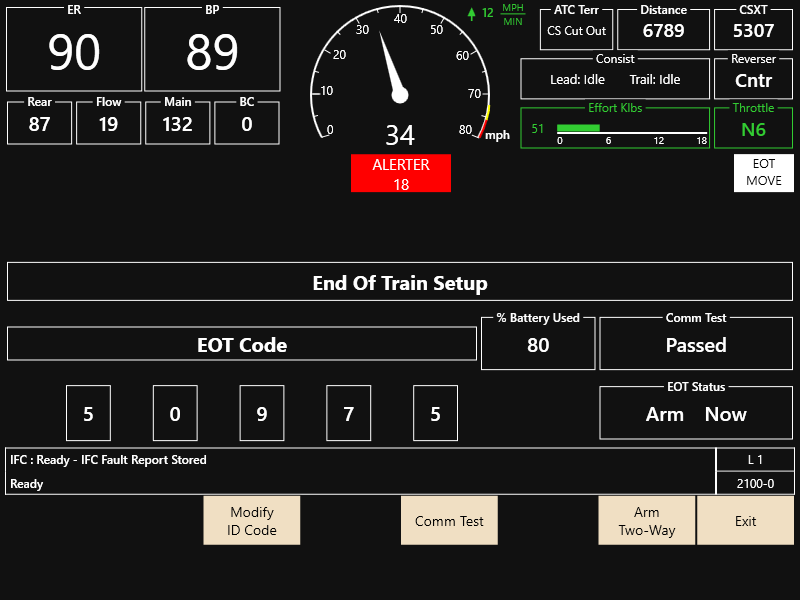
Task: Open the L 1 selector field
Action: 755,459
